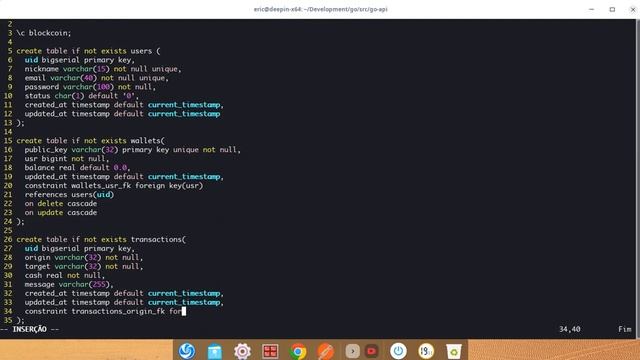
Task: Click the 'usr bigint not null,' line
Action: tap(67, 159)
